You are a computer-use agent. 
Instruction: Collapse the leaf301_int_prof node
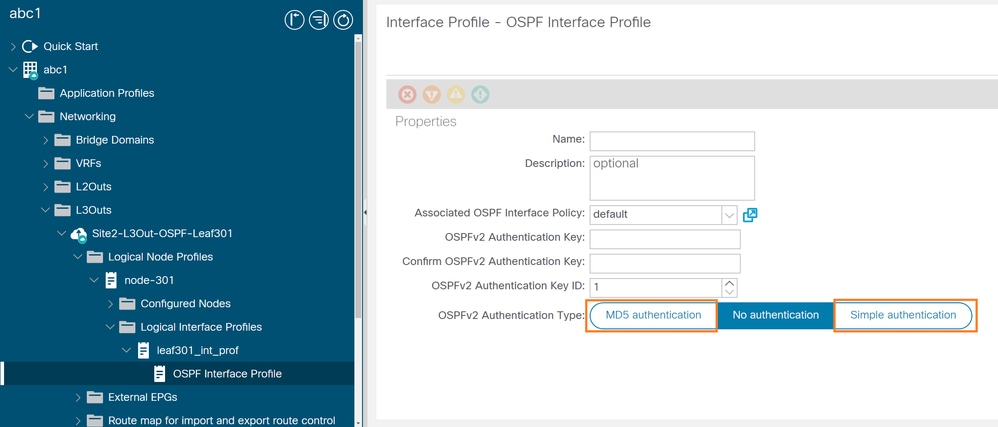point(127,351)
